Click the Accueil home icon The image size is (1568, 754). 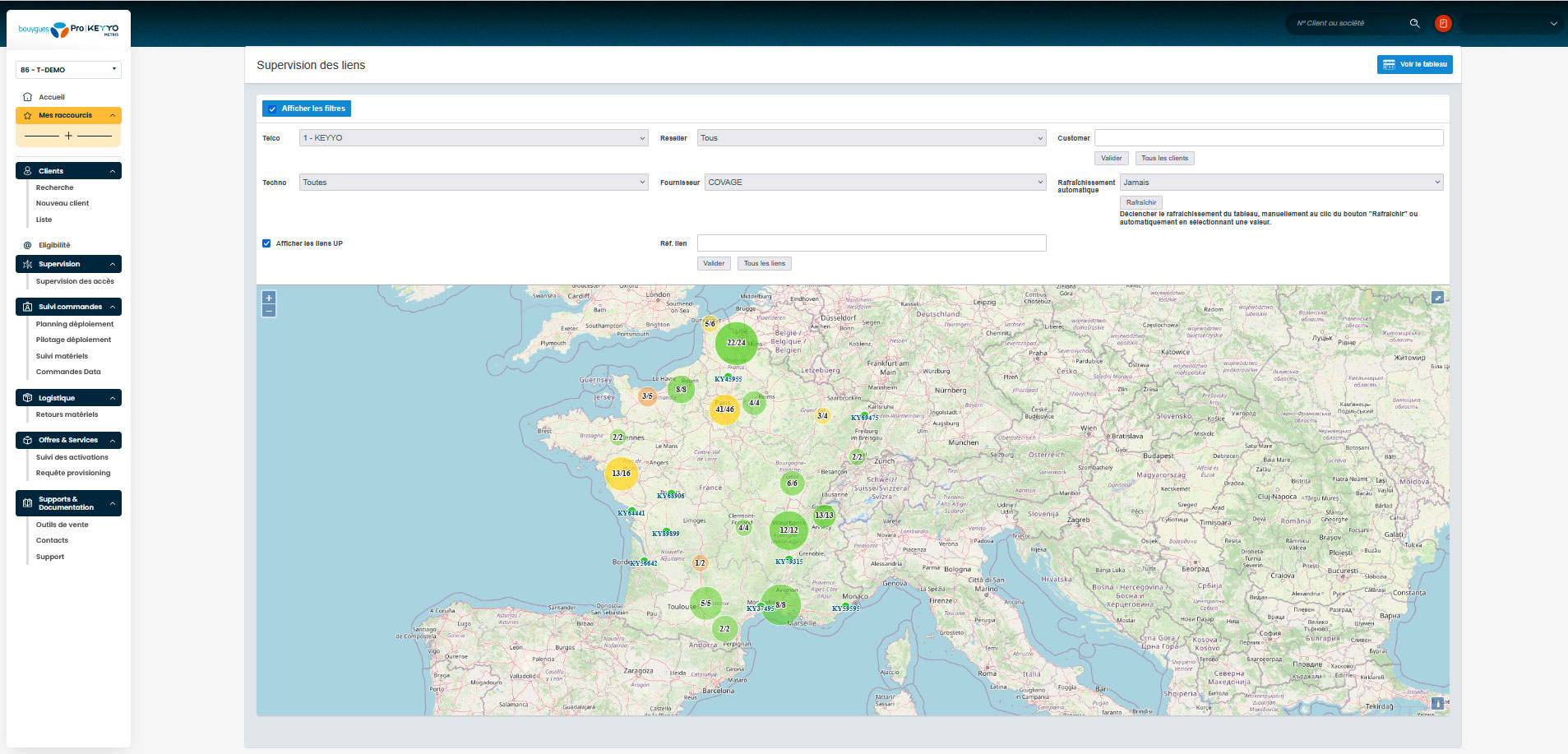coord(27,97)
